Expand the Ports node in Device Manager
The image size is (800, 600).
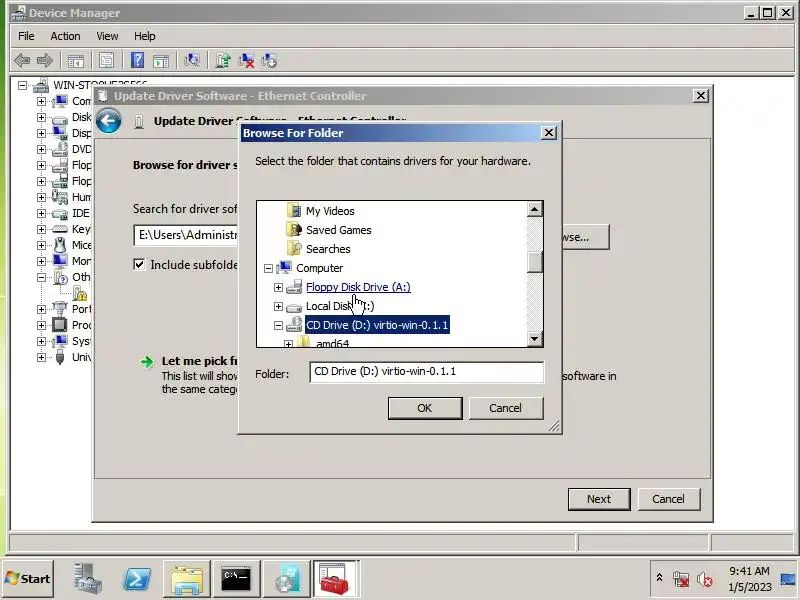(41, 309)
